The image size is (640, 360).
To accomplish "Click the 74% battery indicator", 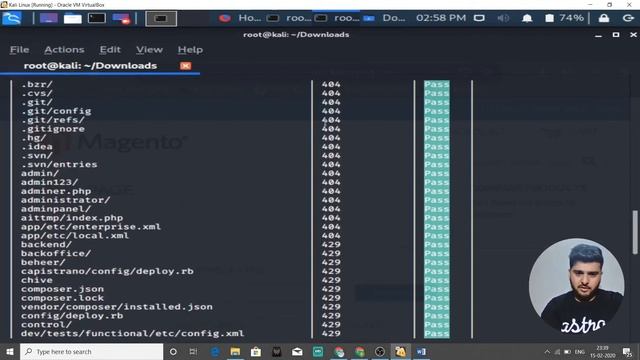I will 564,18.
